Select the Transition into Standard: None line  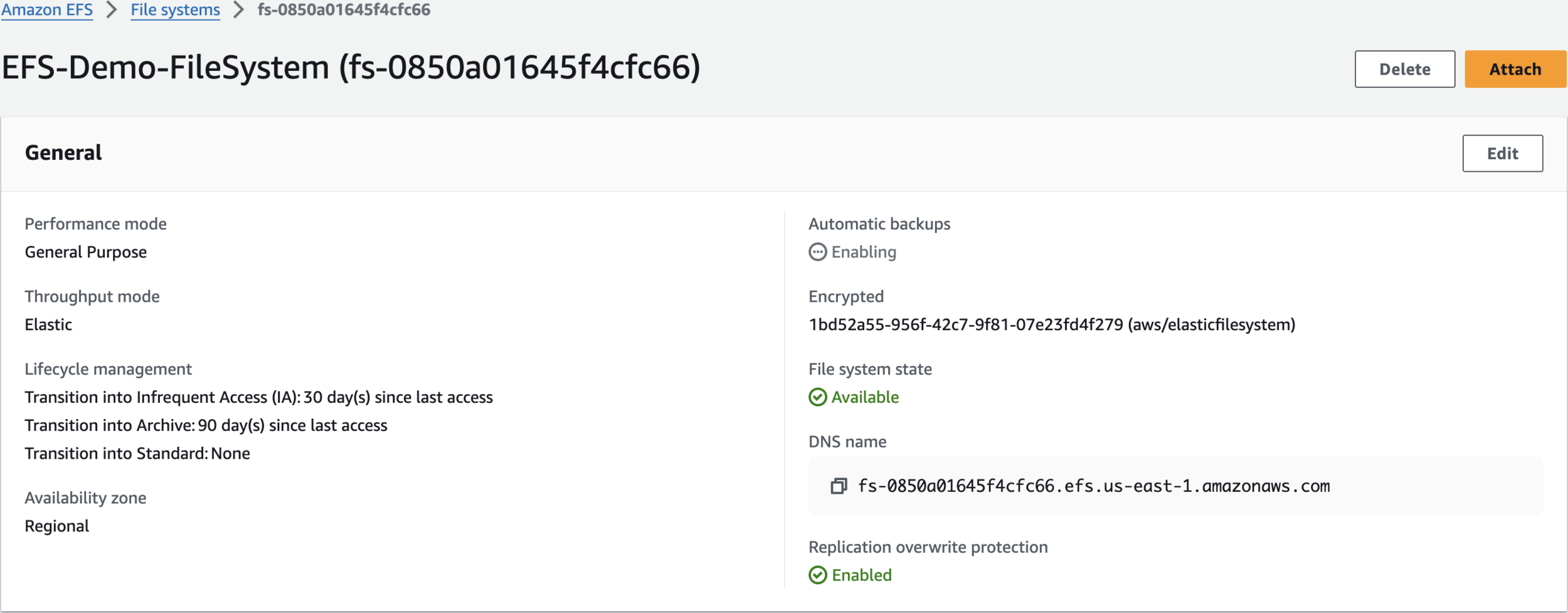click(x=137, y=454)
